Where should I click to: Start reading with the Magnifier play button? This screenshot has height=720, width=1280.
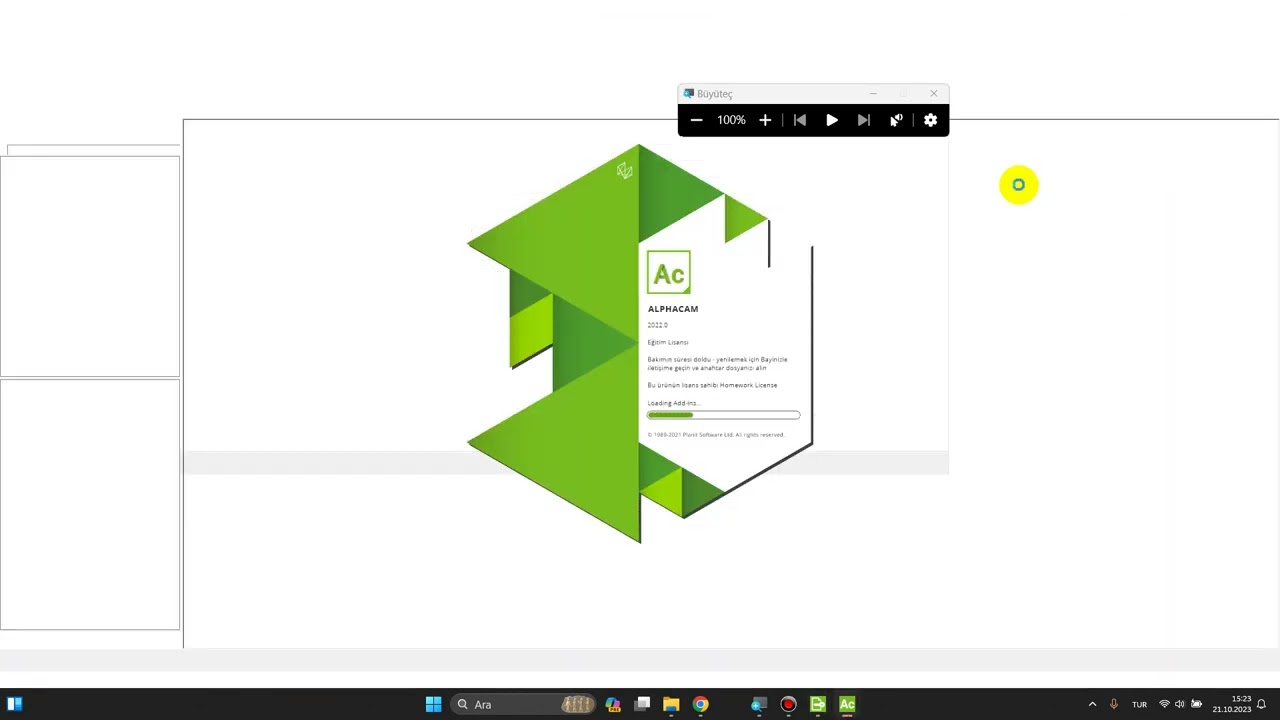tap(832, 120)
